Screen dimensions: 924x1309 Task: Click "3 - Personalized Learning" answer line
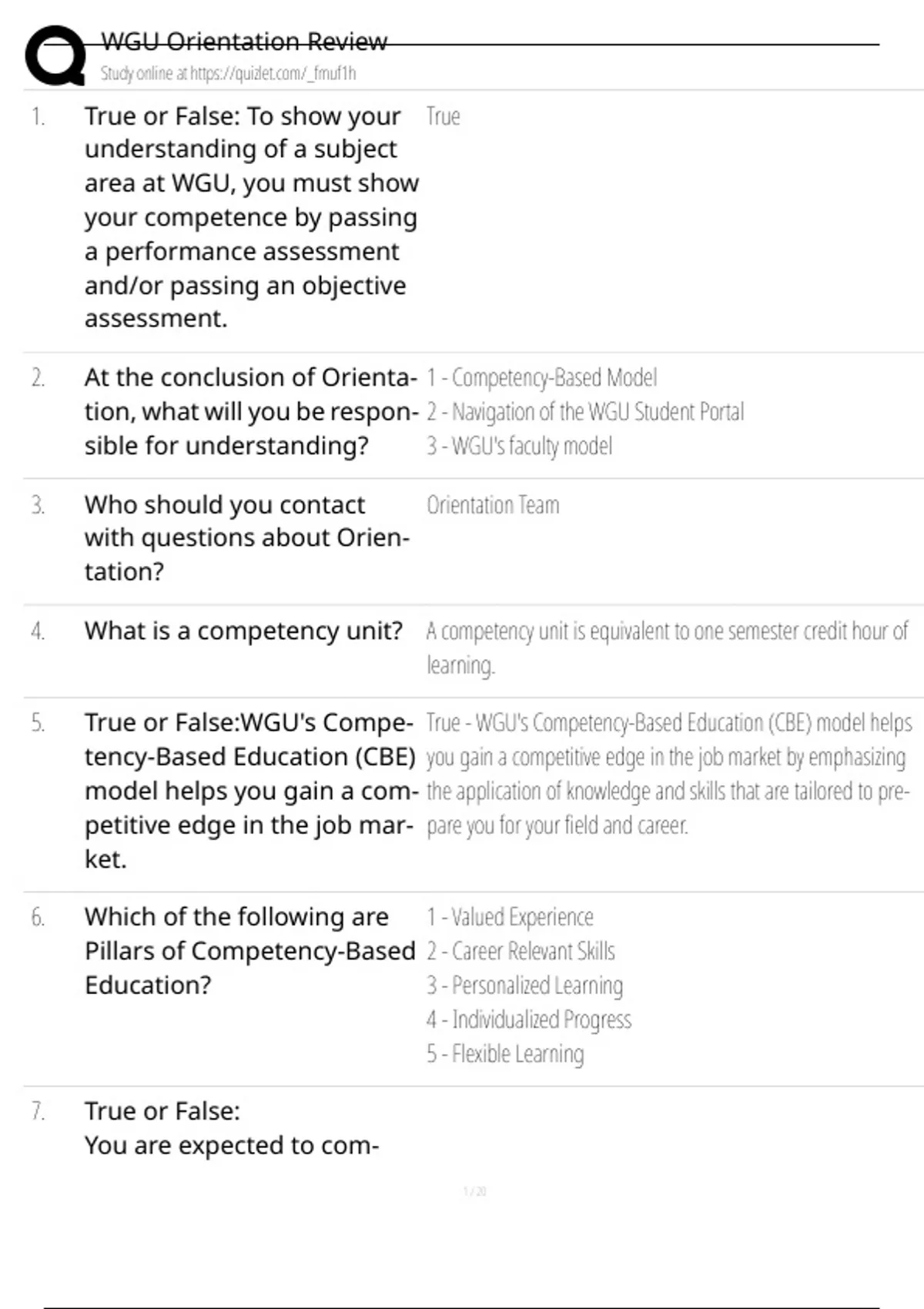pos(525,986)
